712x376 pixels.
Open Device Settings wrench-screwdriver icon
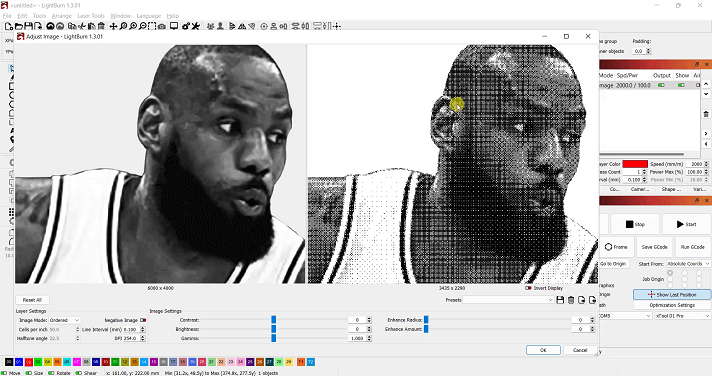coord(196,26)
